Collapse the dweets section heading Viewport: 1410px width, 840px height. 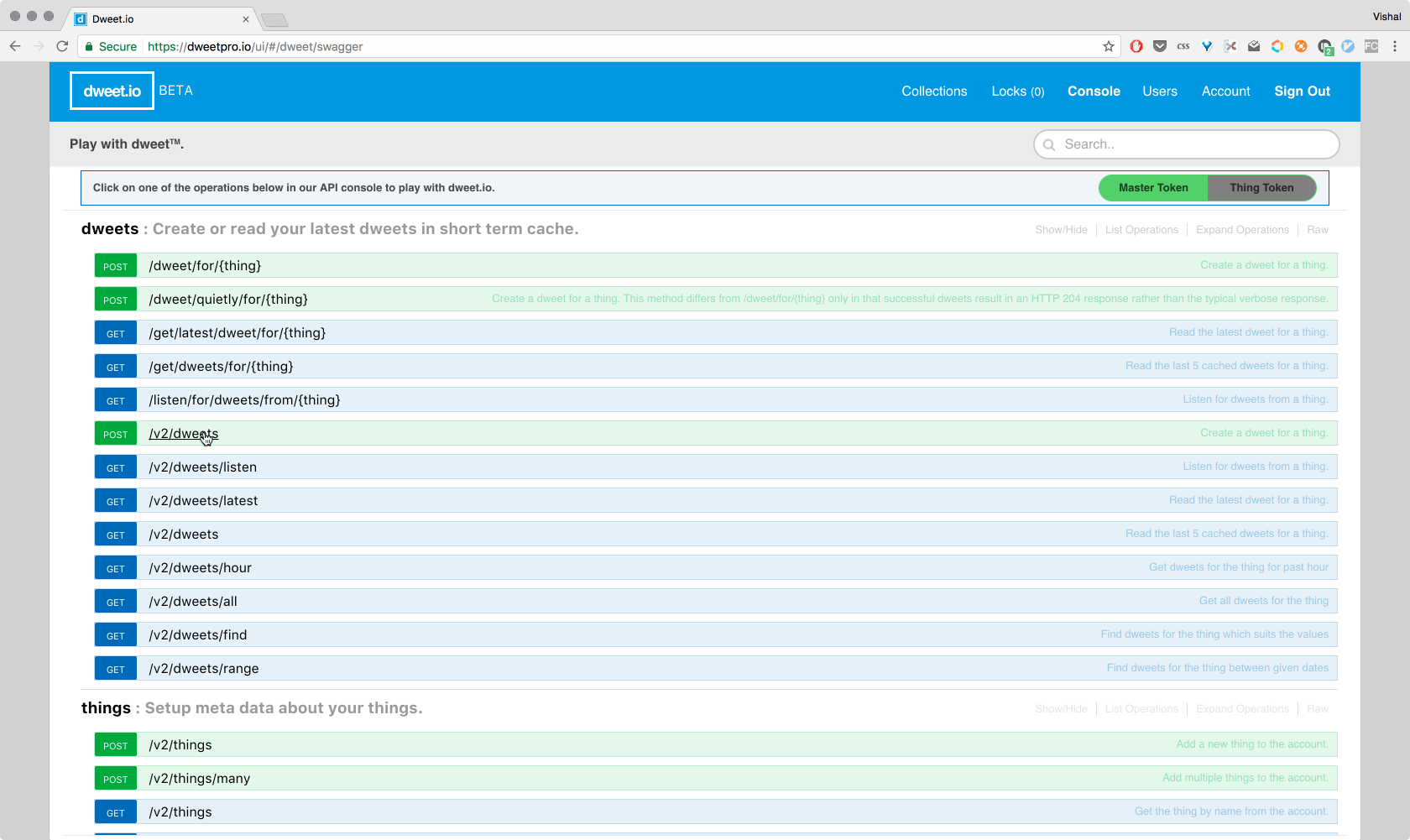(110, 229)
